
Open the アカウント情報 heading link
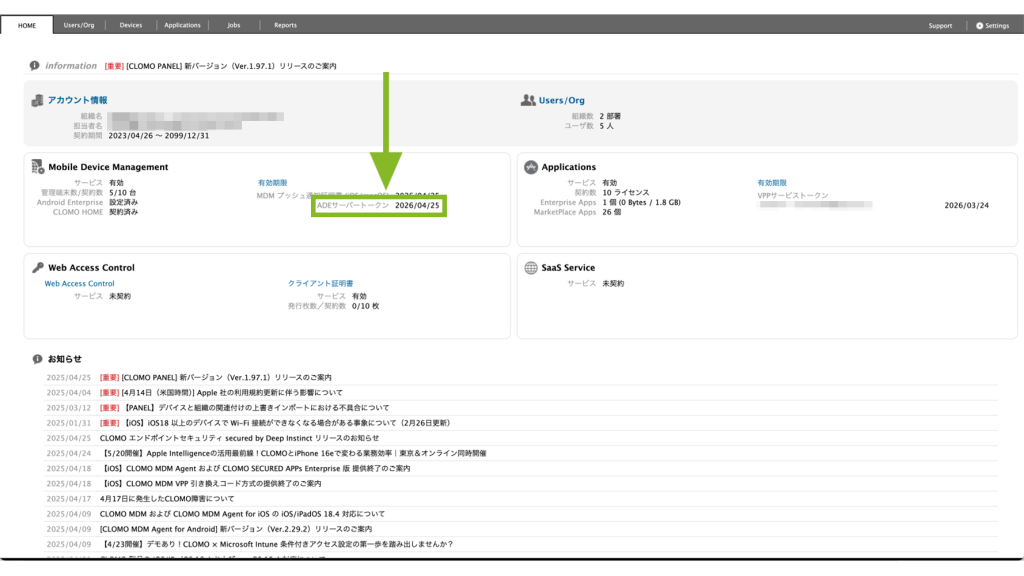click(x=77, y=100)
